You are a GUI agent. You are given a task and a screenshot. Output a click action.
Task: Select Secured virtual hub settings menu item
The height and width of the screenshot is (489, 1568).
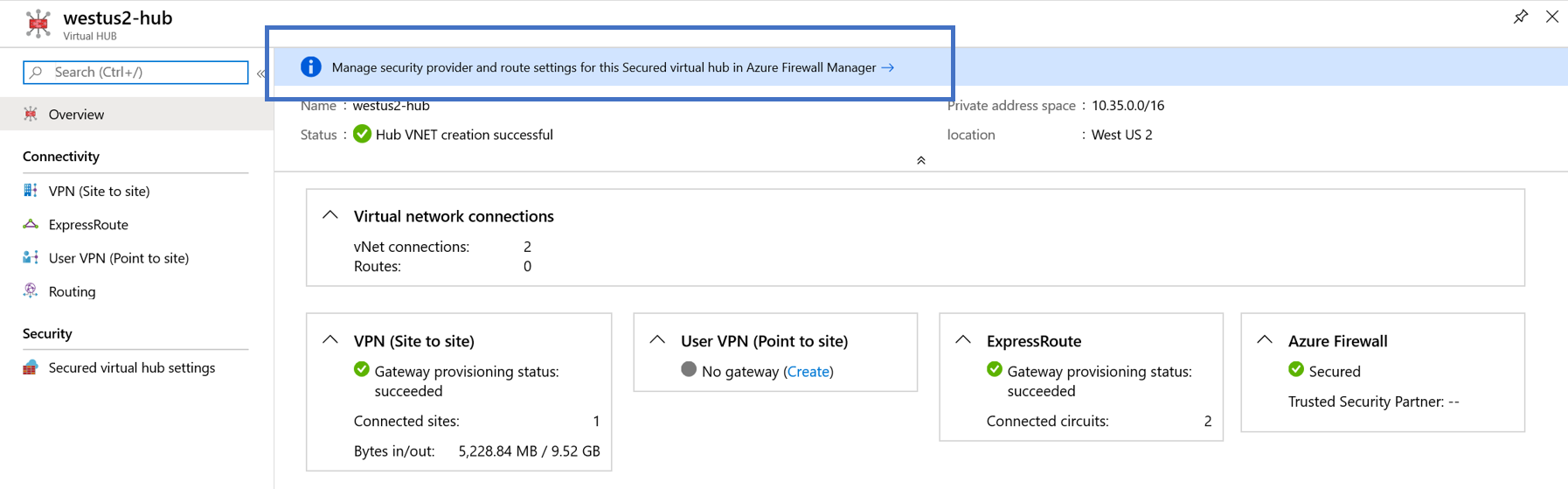[131, 367]
